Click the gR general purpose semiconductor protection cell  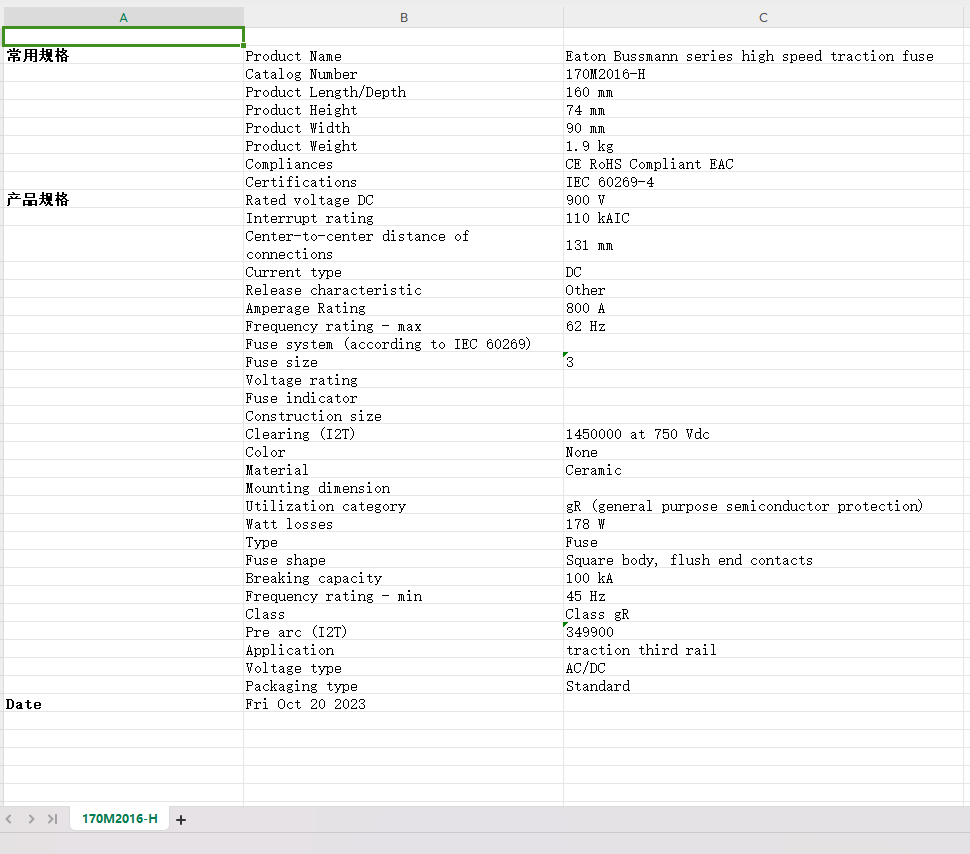(x=763, y=505)
